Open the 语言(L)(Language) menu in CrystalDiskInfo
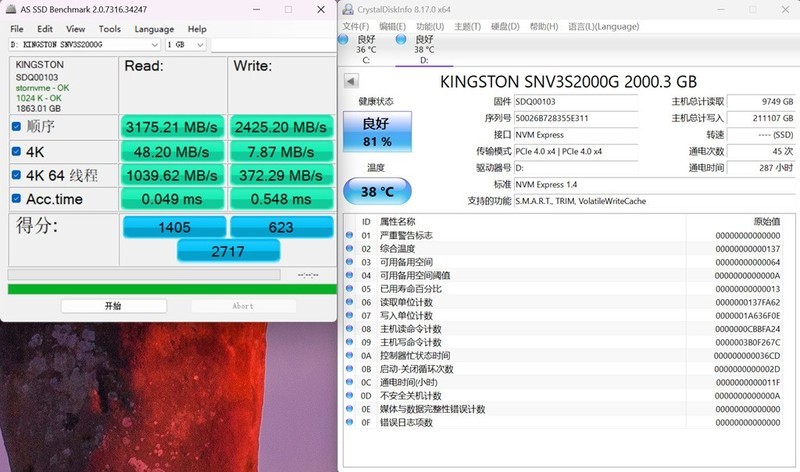The width and height of the screenshot is (800, 472). 604,27
